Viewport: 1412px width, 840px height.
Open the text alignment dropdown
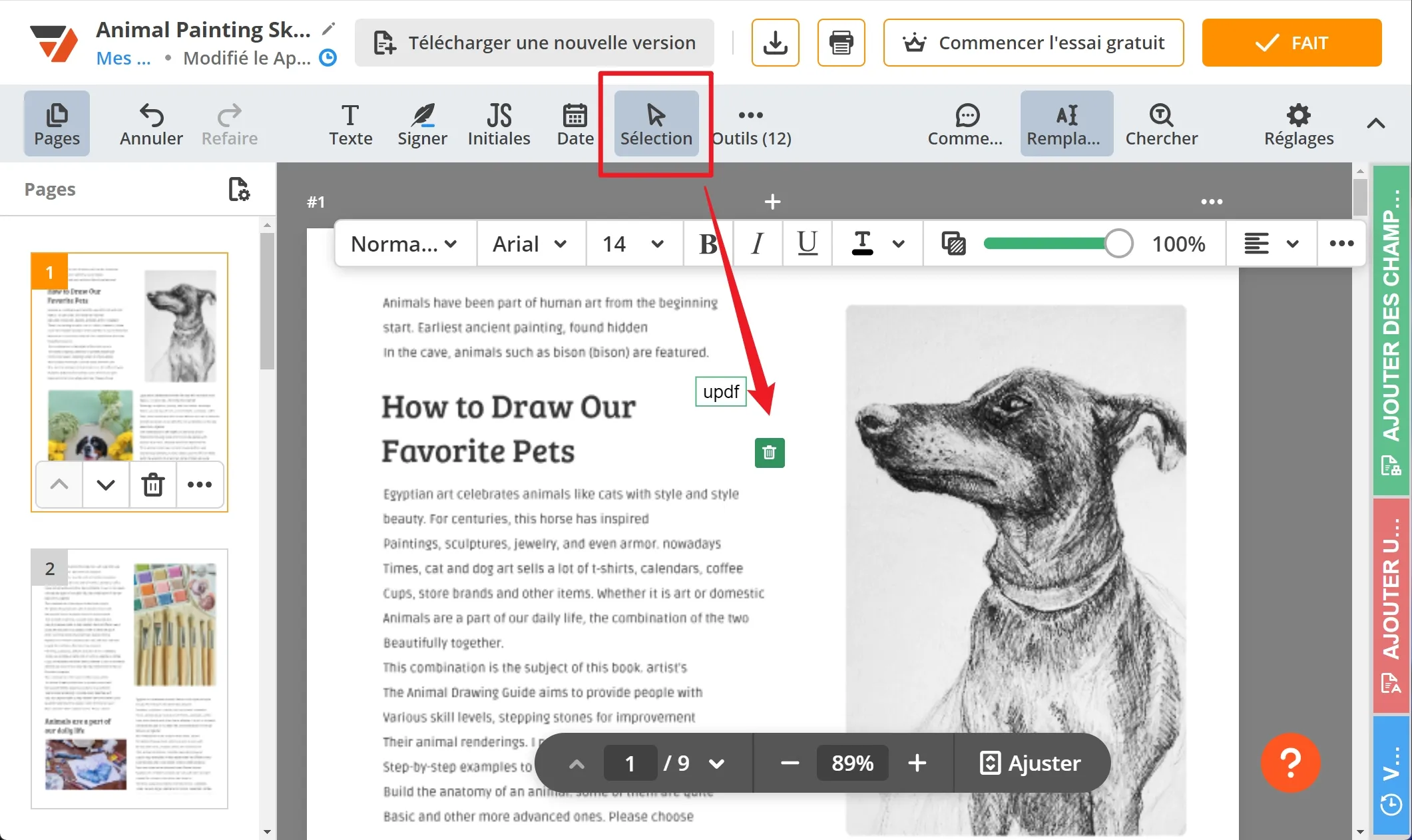(1270, 244)
